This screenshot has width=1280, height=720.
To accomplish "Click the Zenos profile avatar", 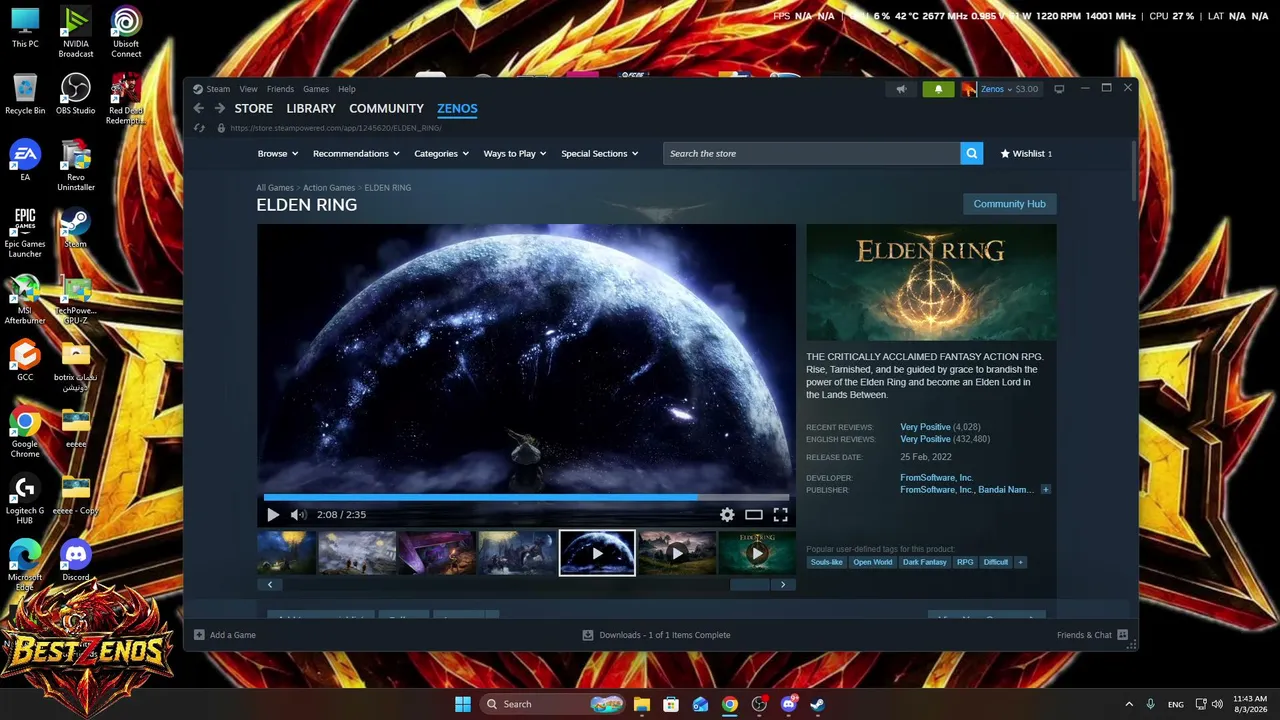I will click(x=968, y=89).
